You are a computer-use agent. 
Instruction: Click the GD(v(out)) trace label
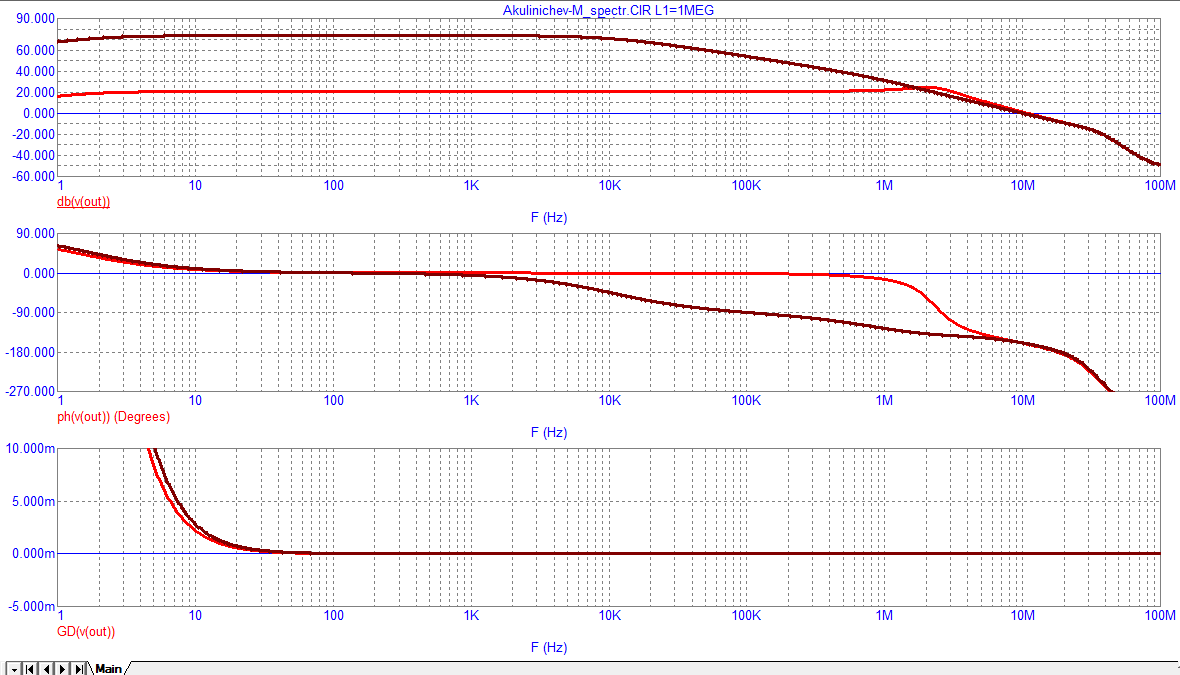click(86, 632)
